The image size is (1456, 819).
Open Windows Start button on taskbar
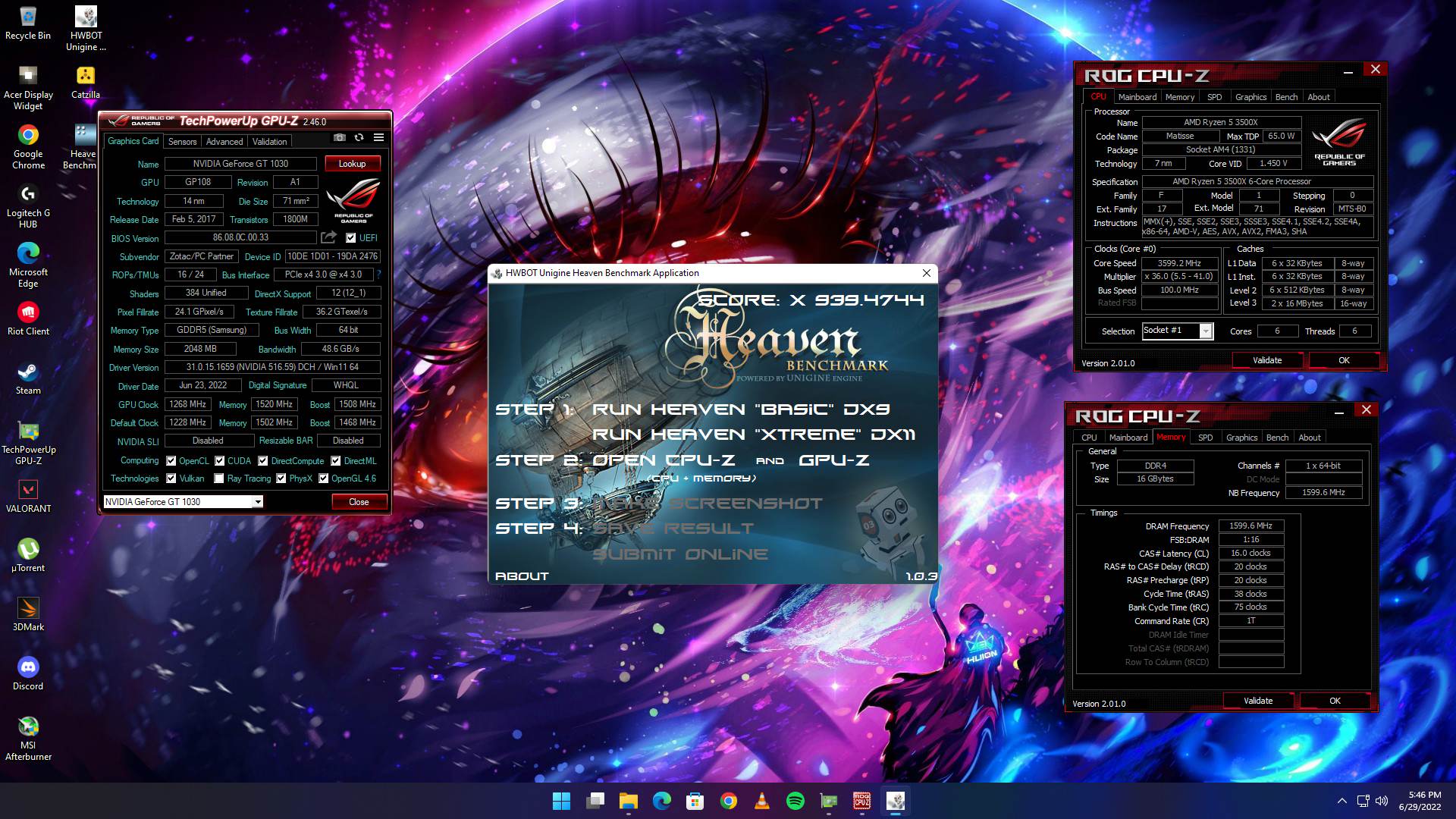561,801
